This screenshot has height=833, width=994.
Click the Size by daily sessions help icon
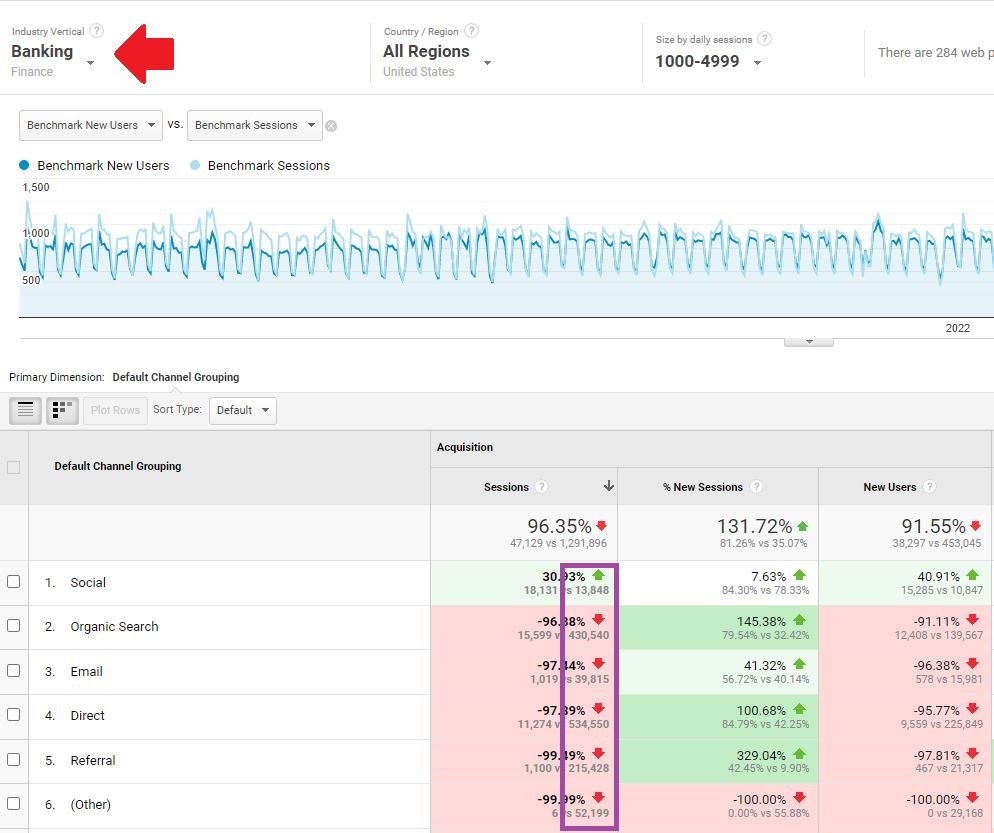point(765,39)
